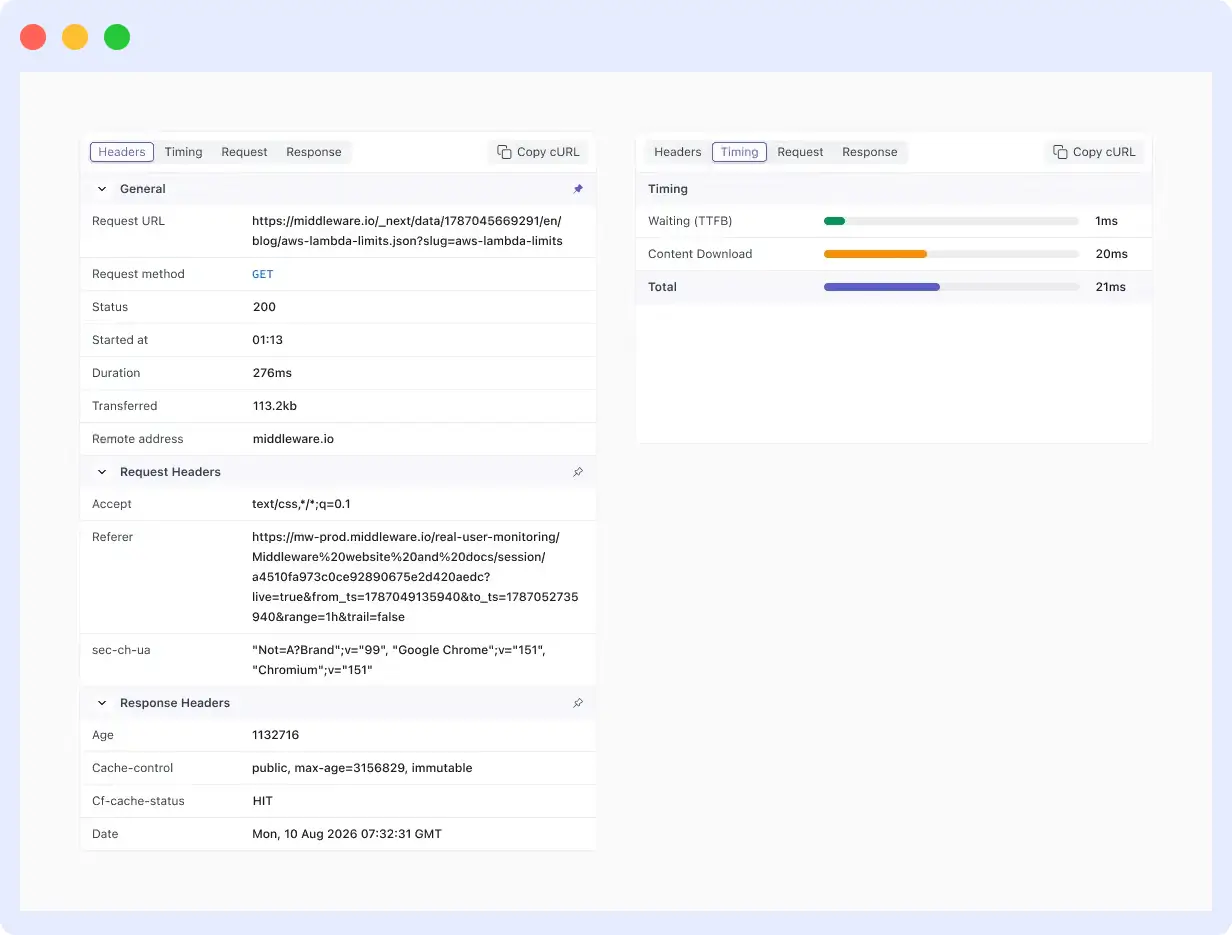This screenshot has width=1232, height=935.
Task: Click the Age value 1132716
Action: pos(276,735)
